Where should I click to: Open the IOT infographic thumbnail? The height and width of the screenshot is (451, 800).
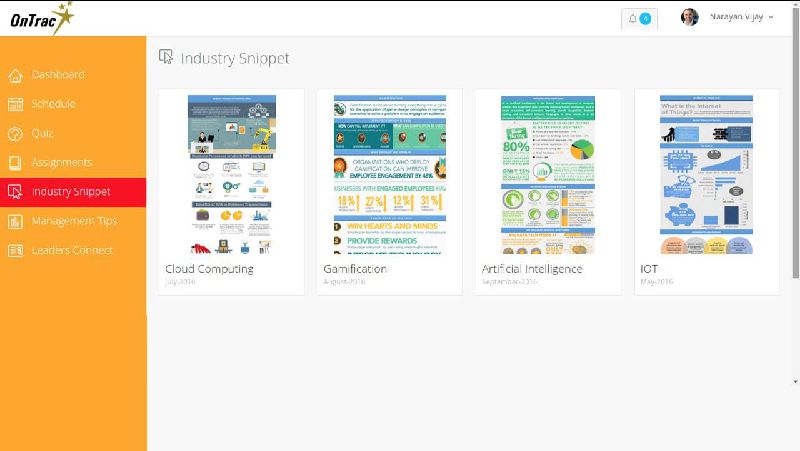[705, 175]
